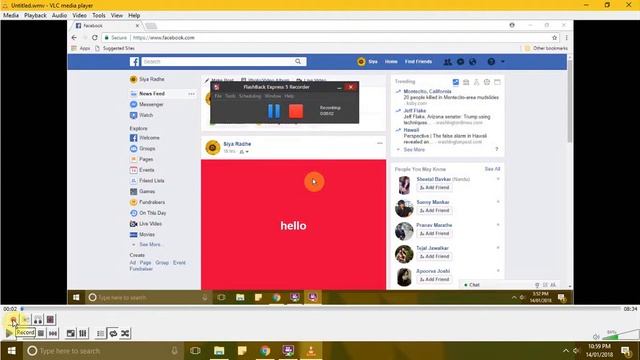Click the main taskbar search box
Screen dimensions: 640x360
(x=103, y=351)
